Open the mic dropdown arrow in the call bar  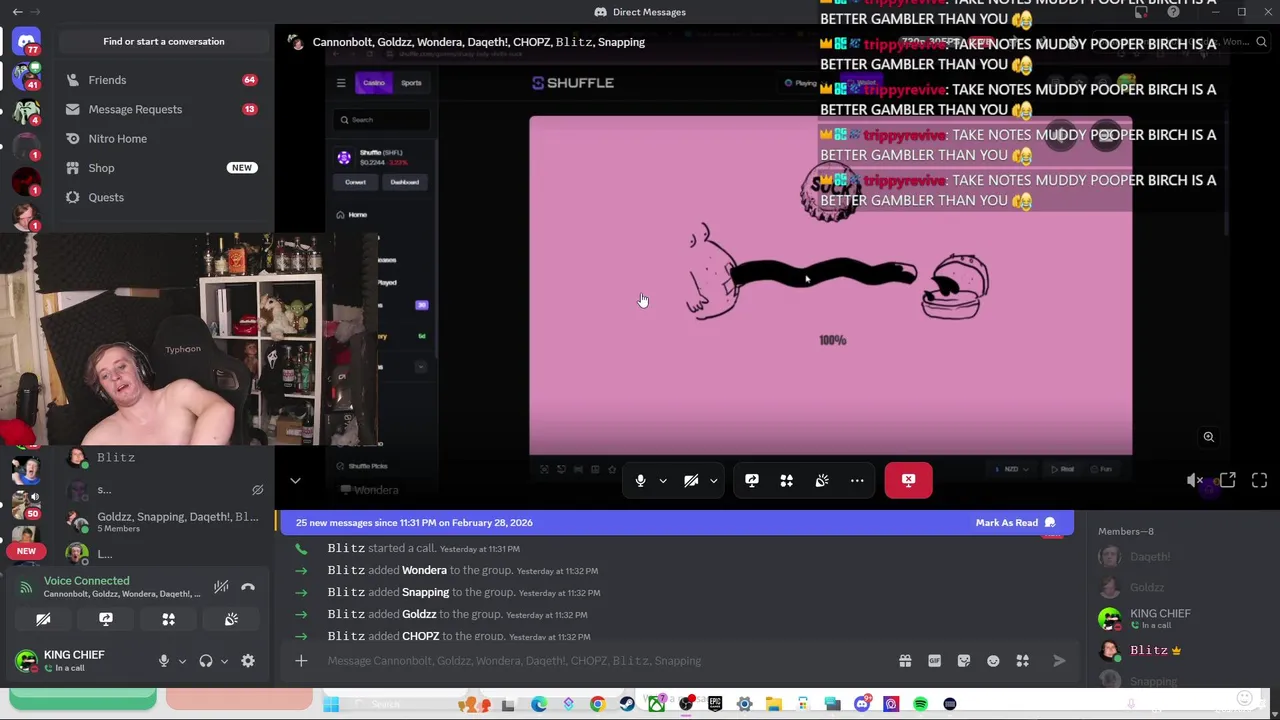(x=663, y=481)
